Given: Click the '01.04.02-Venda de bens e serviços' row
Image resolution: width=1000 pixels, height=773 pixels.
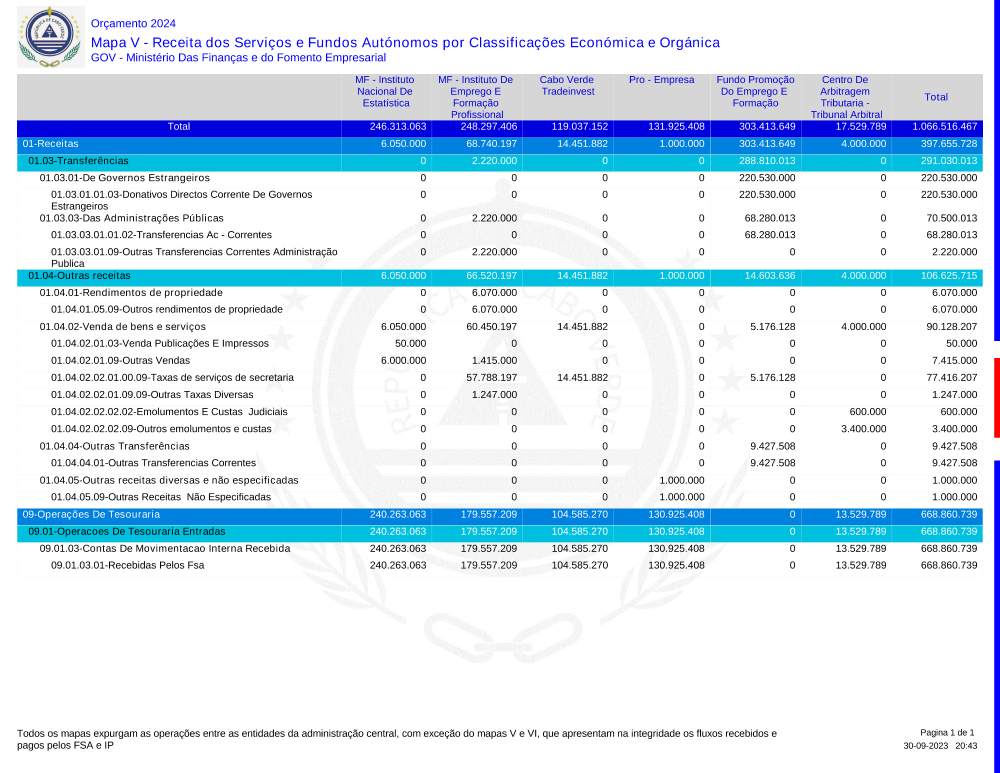Looking at the screenshot, I should pyautogui.click(x=122, y=327).
